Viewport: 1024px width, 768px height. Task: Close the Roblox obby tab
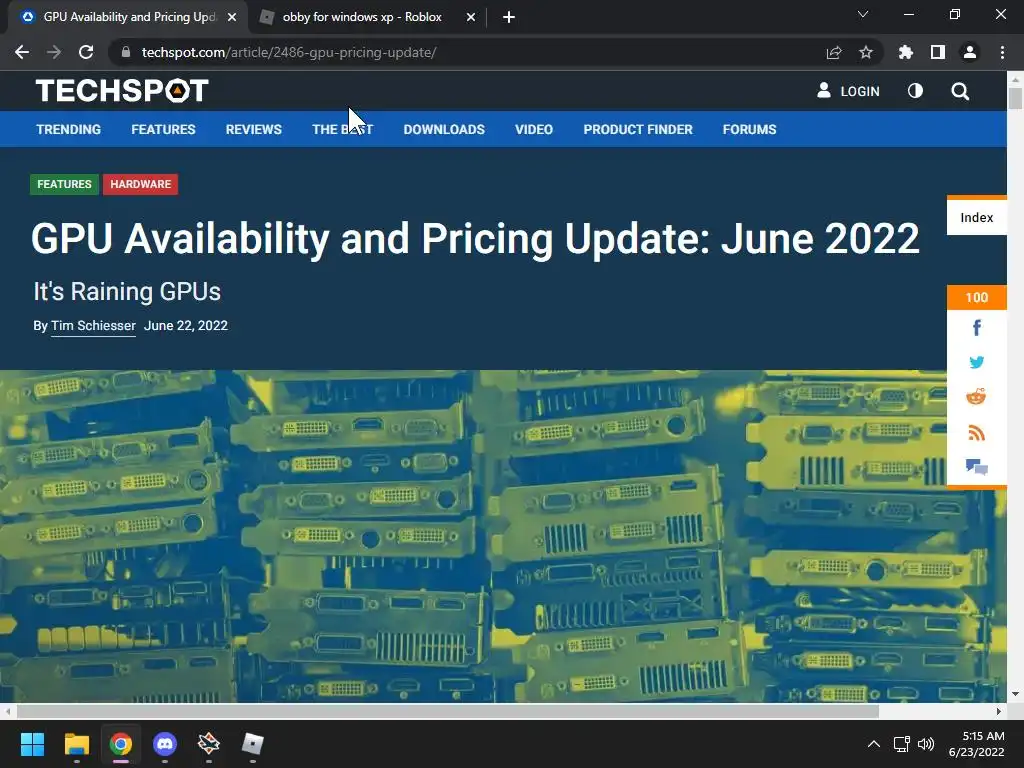(471, 17)
